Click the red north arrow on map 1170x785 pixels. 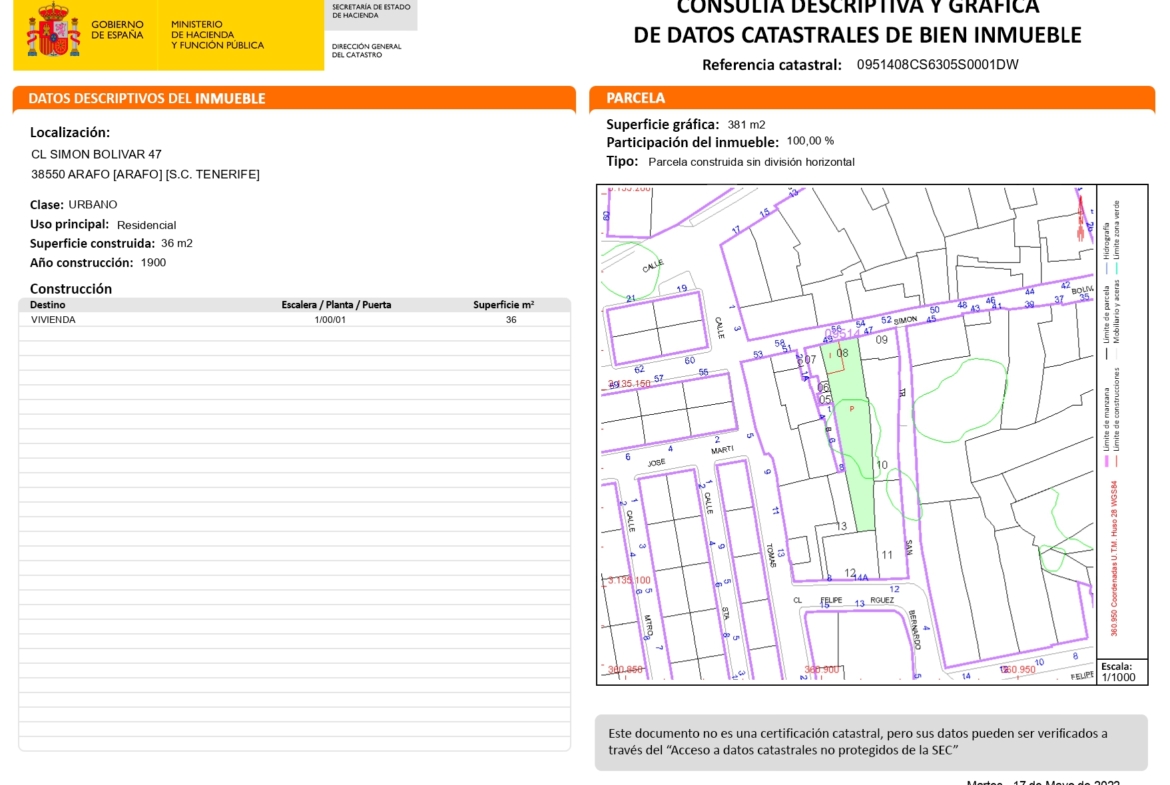click(x=1080, y=217)
